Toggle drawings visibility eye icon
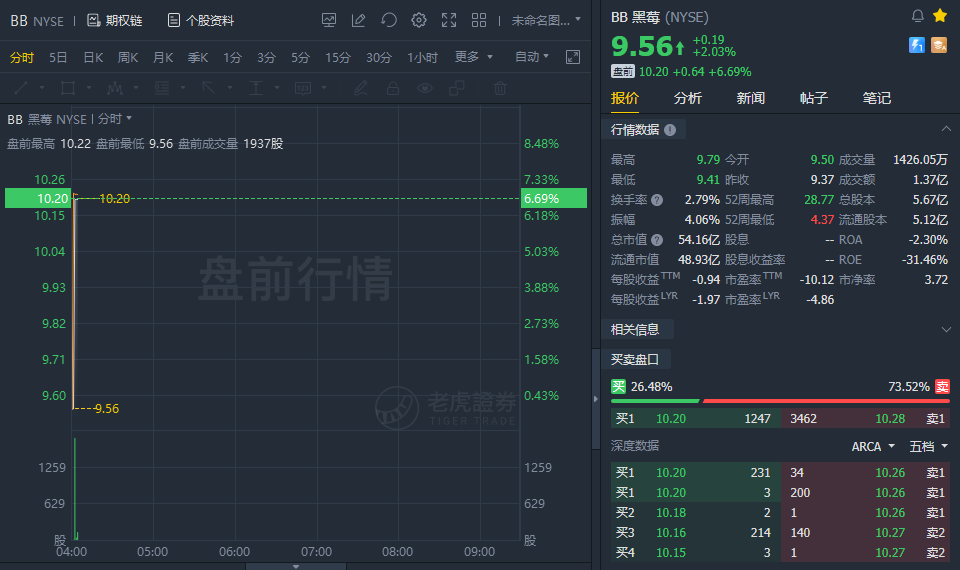This screenshot has width=960, height=570. pos(425,88)
